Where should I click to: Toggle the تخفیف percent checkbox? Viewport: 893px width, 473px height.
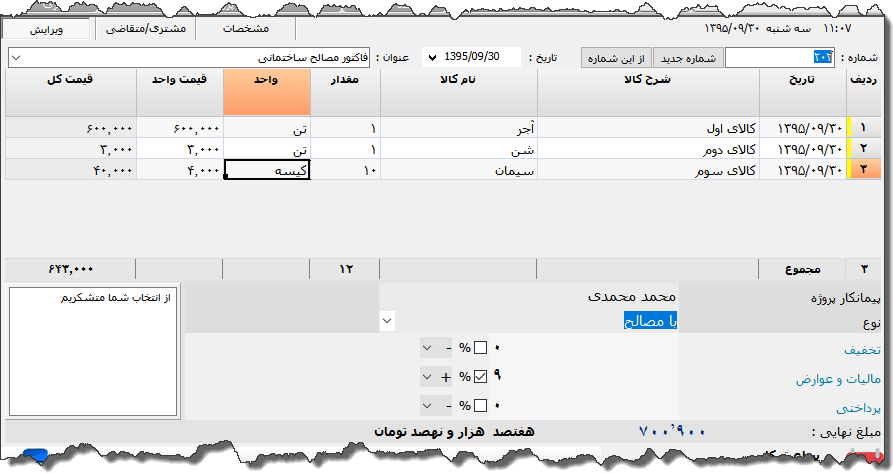point(481,347)
